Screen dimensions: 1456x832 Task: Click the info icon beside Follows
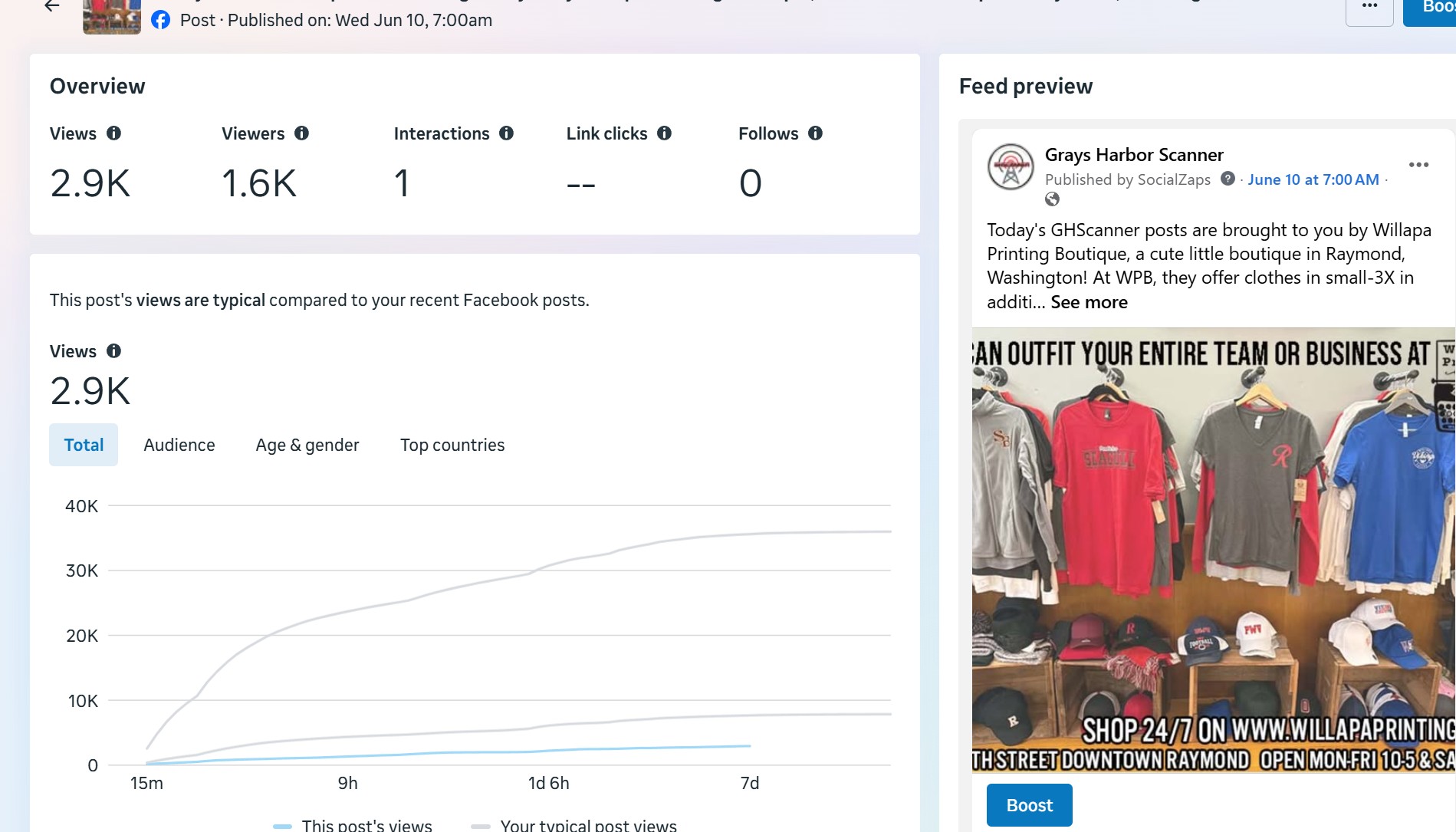tap(816, 133)
